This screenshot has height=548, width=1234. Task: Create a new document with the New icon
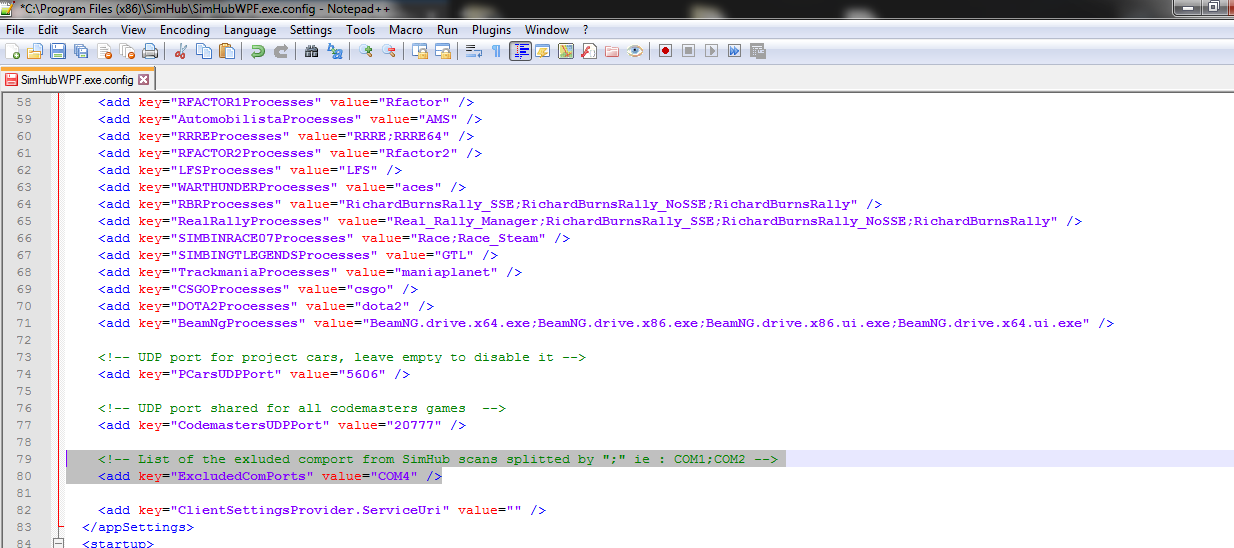13,51
